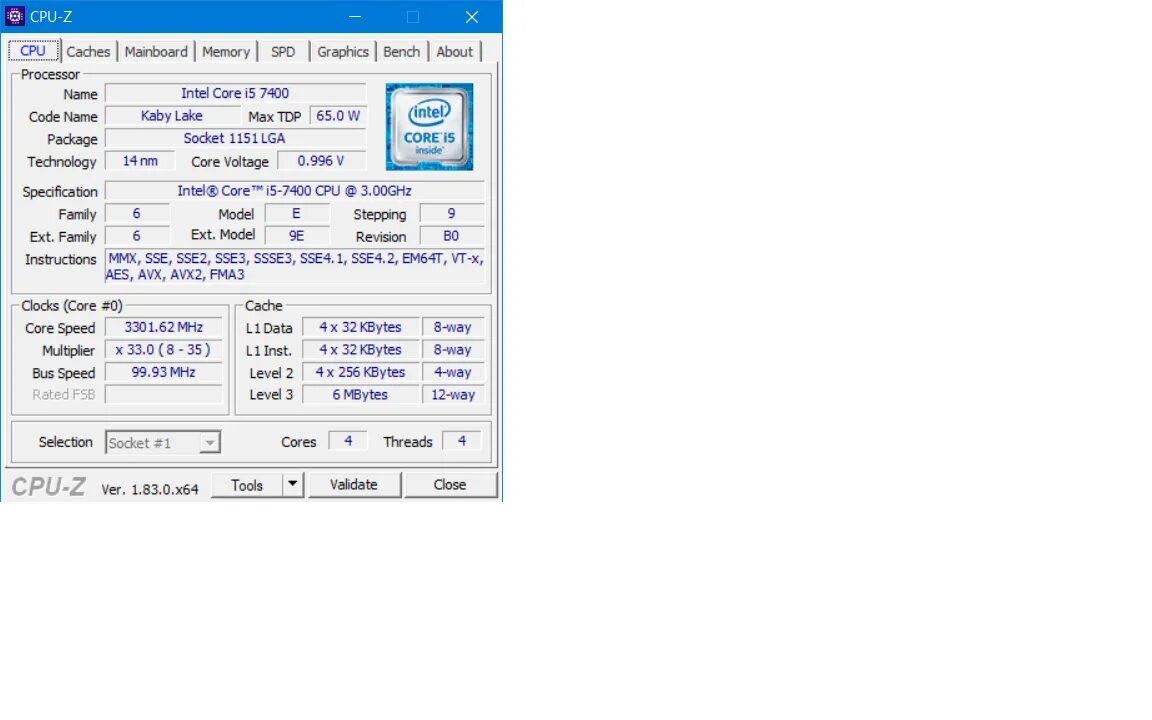Click the Ext. Model value '9E'
This screenshot has width=1152, height=720.
(297, 236)
